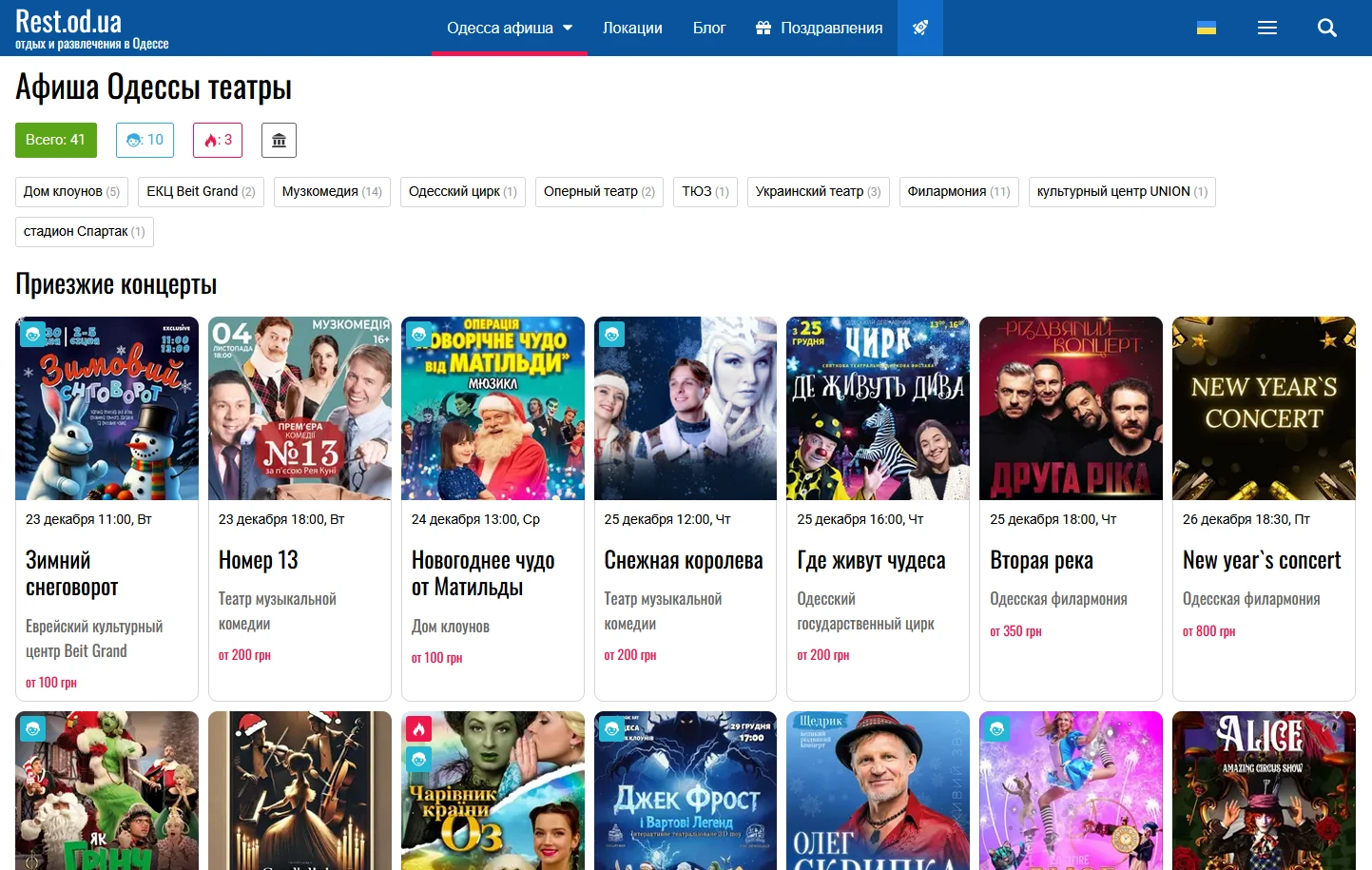Toggle the hot events filter showing 3
The image size is (1372, 870).
point(218,140)
